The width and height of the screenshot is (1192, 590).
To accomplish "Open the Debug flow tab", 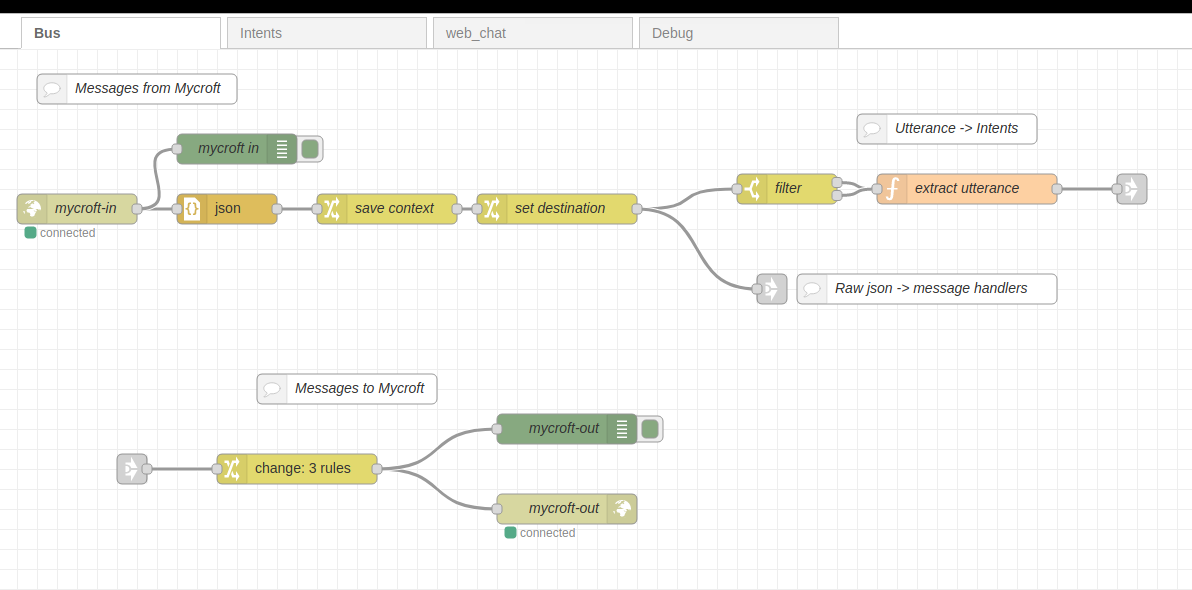I will [739, 33].
